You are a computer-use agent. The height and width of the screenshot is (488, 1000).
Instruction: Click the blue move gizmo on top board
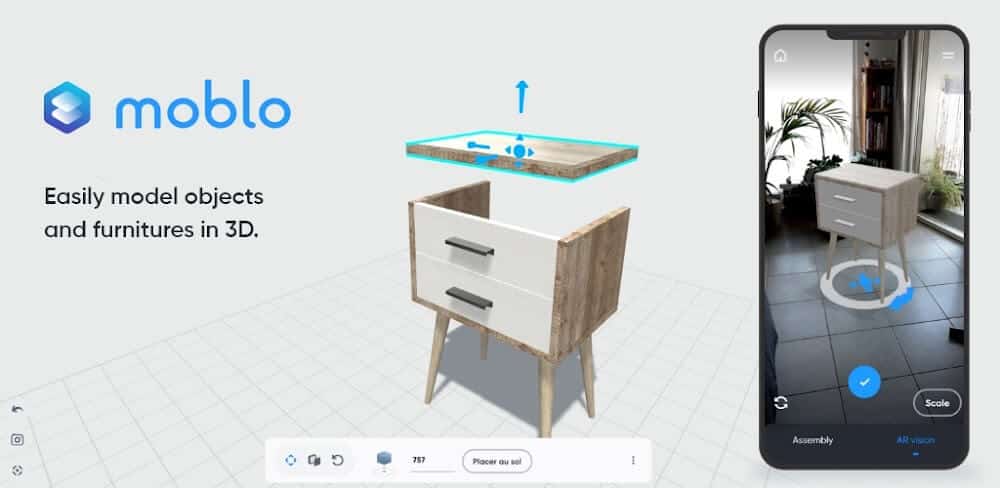coord(519,152)
